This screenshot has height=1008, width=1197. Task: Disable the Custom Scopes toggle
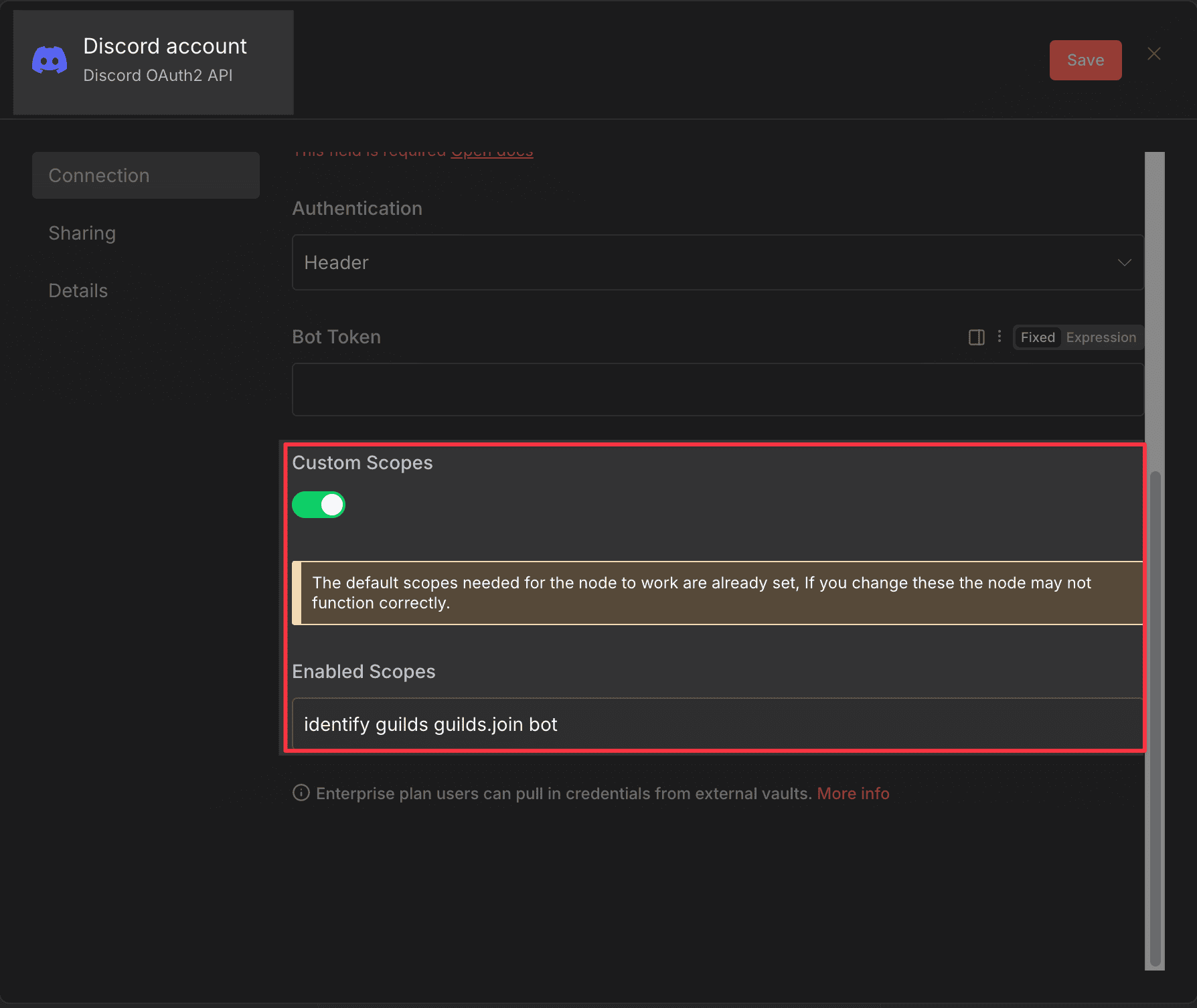[x=319, y=504]
